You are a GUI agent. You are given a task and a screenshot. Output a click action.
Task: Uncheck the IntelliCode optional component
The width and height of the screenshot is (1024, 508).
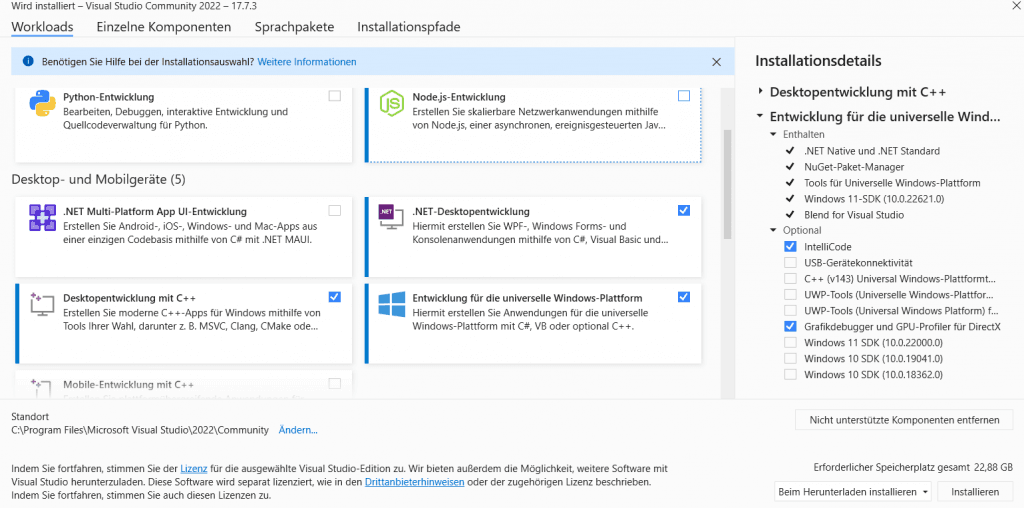pos(790,246)
